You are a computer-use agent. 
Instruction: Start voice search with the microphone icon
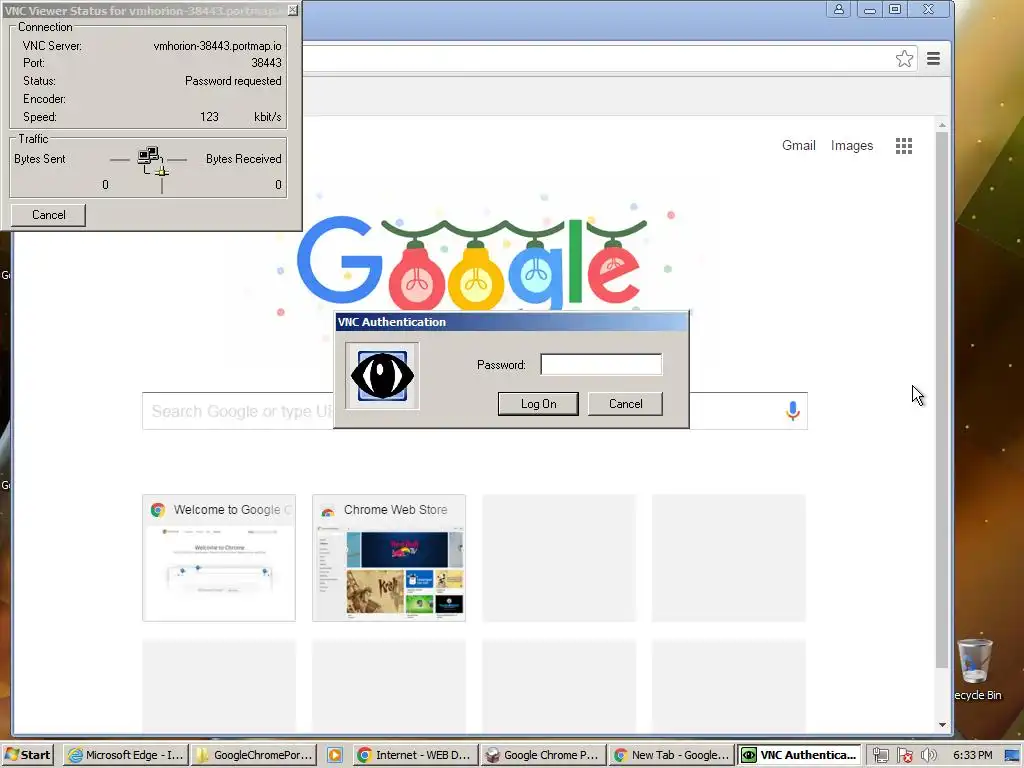point(793,411)
